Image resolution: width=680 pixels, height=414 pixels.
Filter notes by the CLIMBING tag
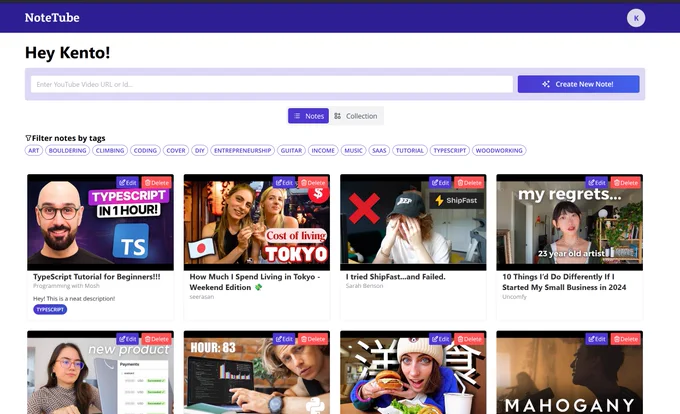point(110,150)
